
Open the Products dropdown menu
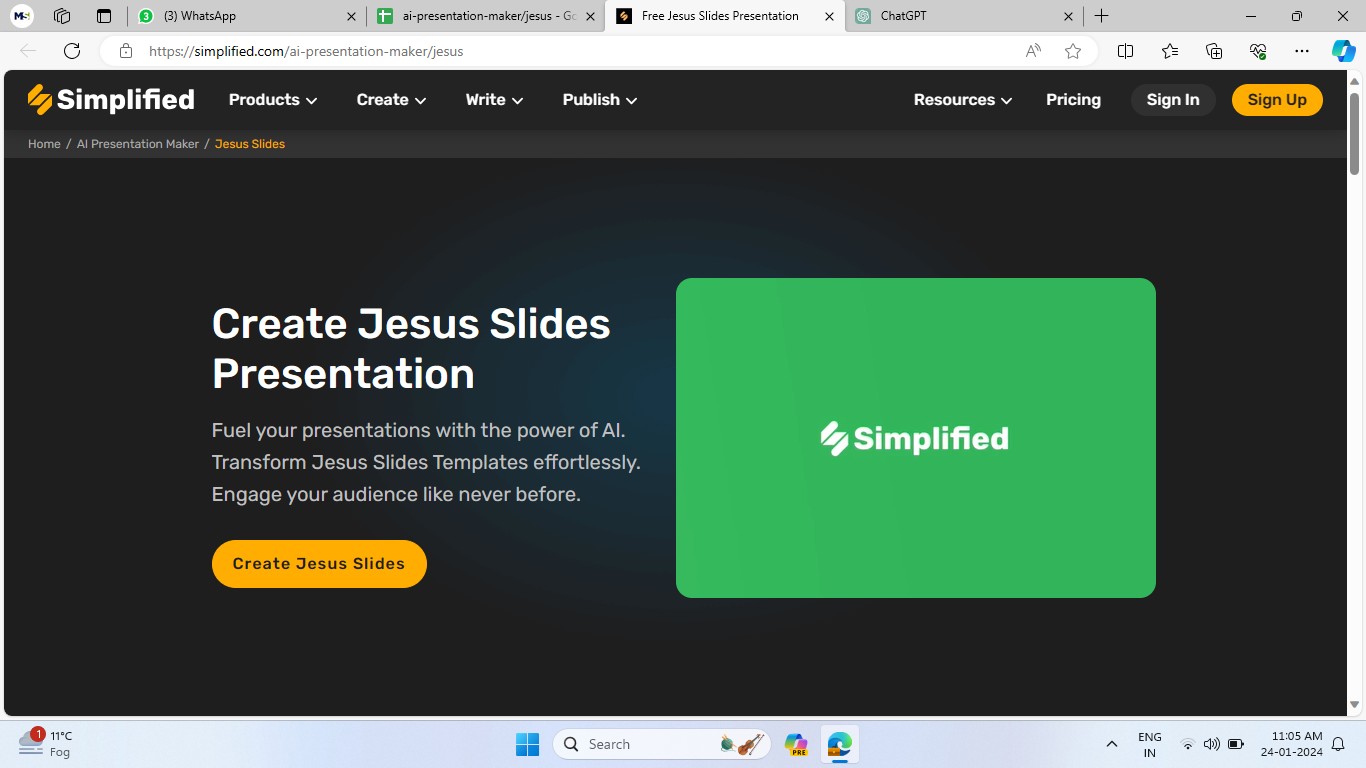pos(273,100)
